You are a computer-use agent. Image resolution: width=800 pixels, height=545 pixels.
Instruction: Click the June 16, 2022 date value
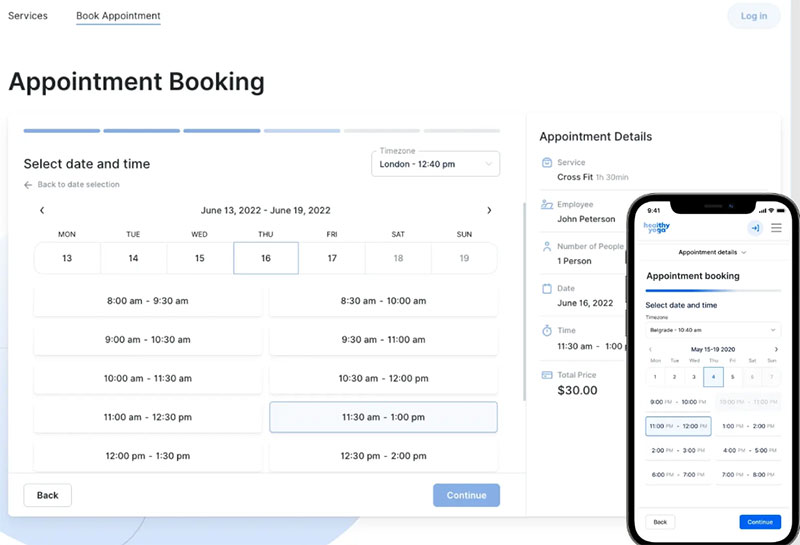click(585, 303)
